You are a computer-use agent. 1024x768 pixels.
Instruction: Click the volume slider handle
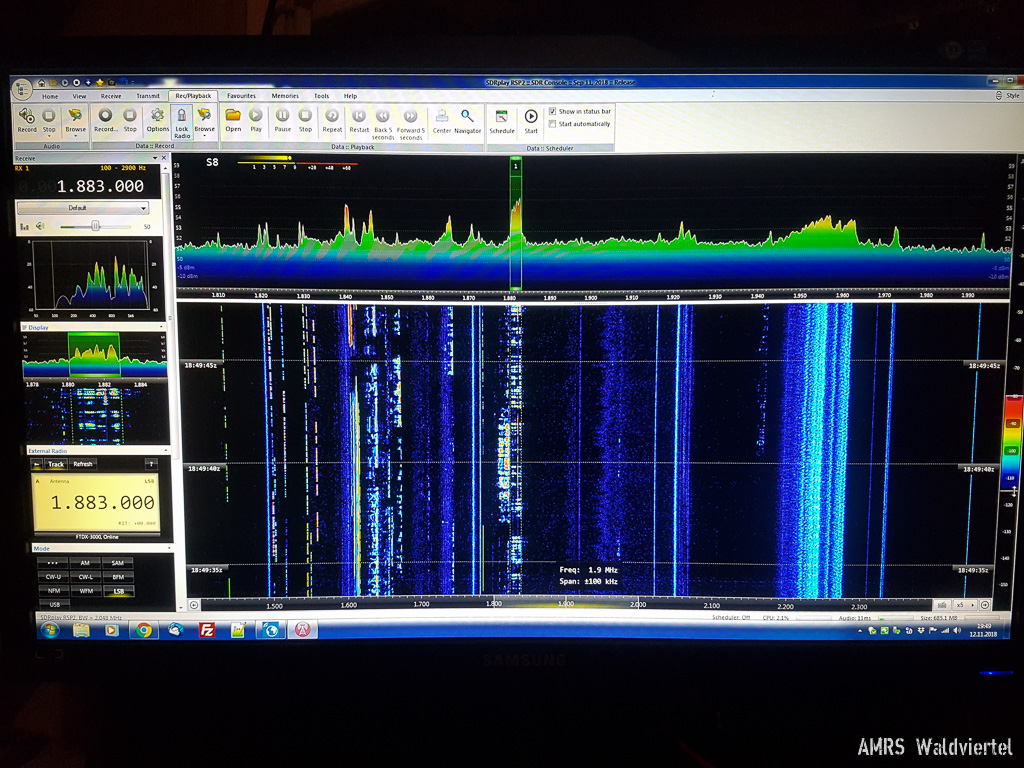coord(96,226)
